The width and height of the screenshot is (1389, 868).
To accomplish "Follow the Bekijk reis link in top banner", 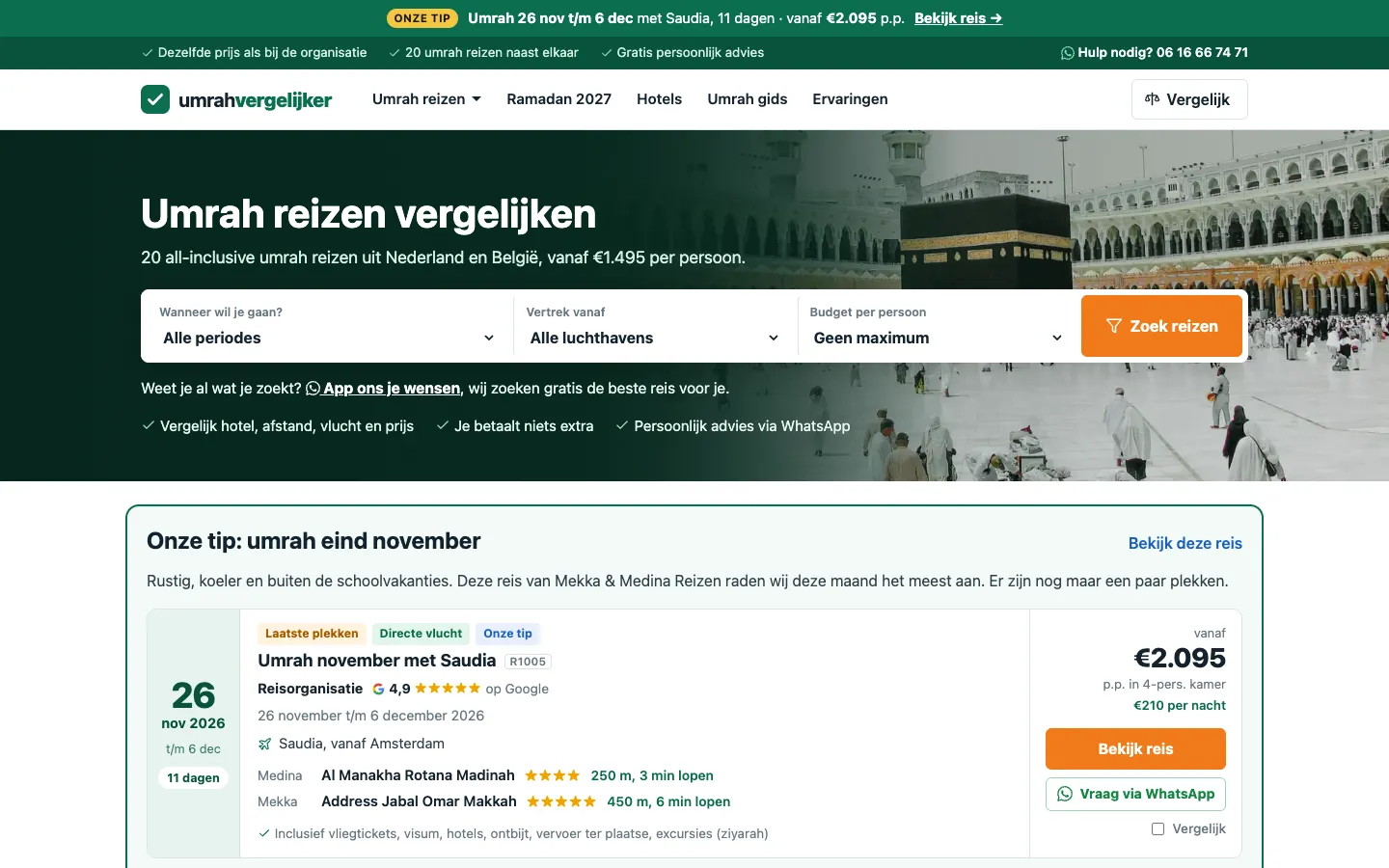I will tap(958, 18).
